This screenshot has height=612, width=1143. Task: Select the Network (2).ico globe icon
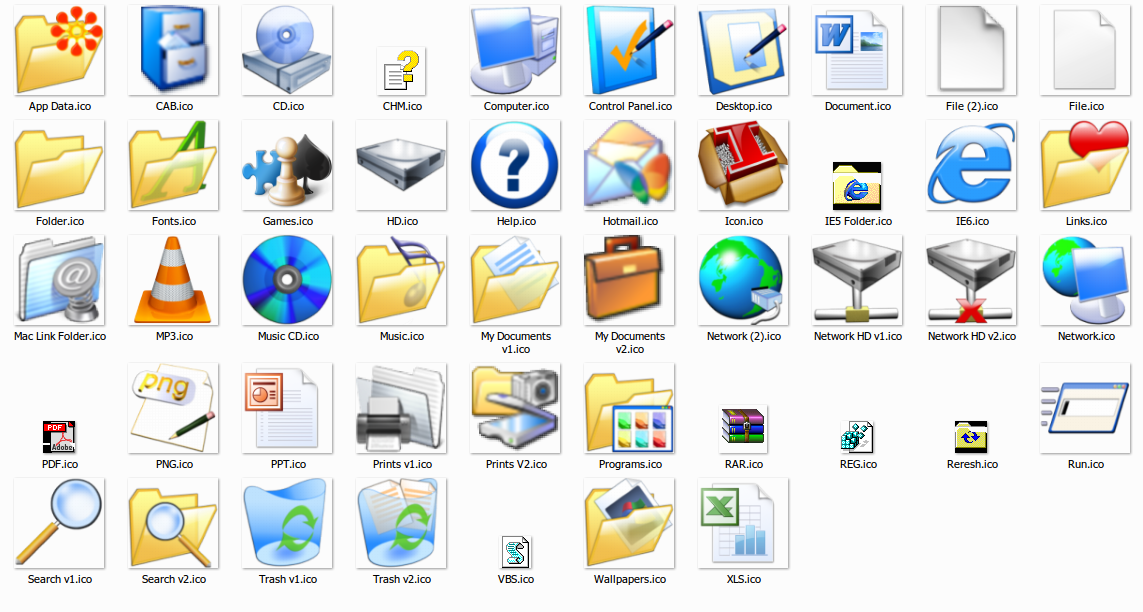point(744,280)
